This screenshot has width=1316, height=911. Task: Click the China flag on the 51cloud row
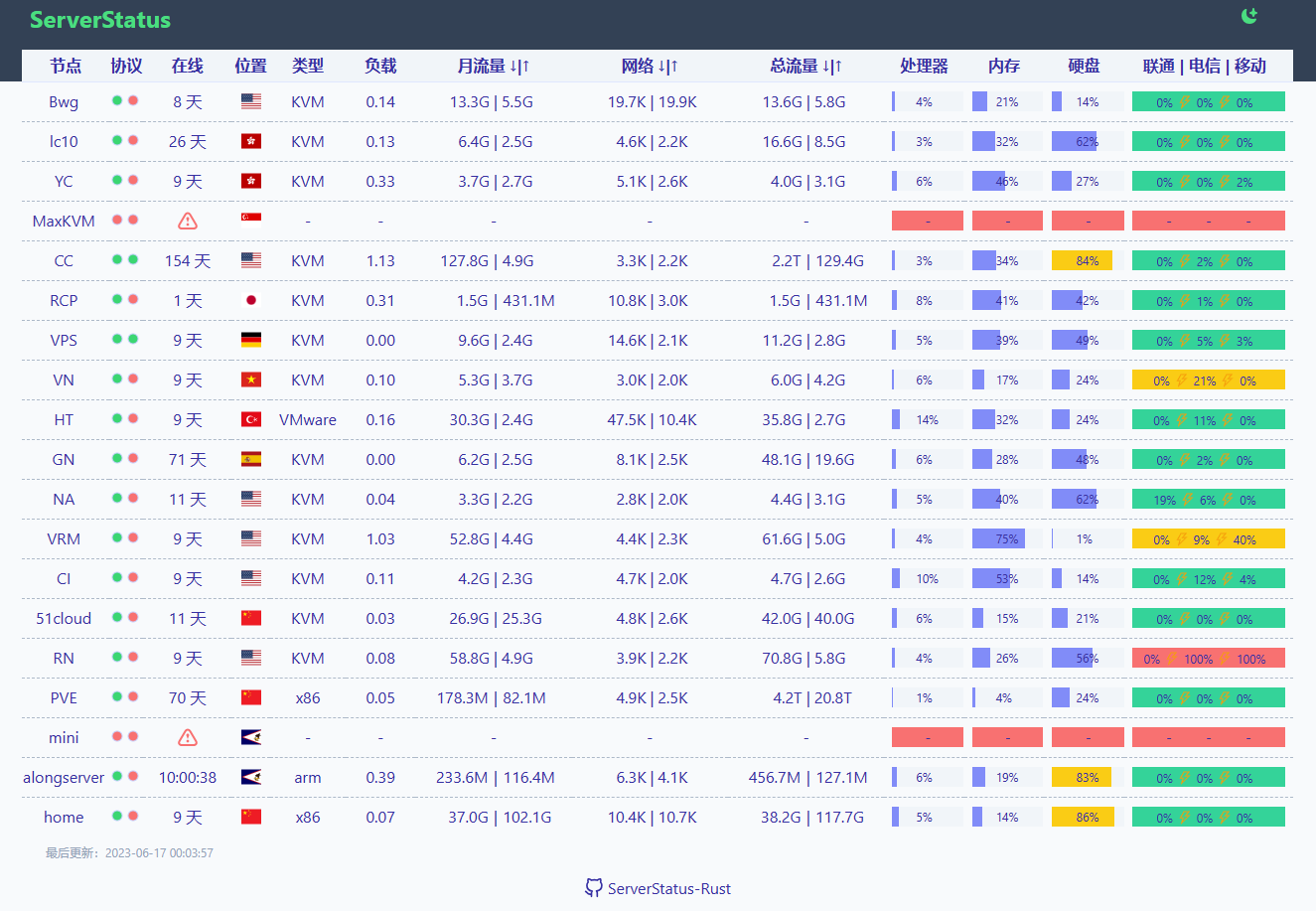[250, 617]
